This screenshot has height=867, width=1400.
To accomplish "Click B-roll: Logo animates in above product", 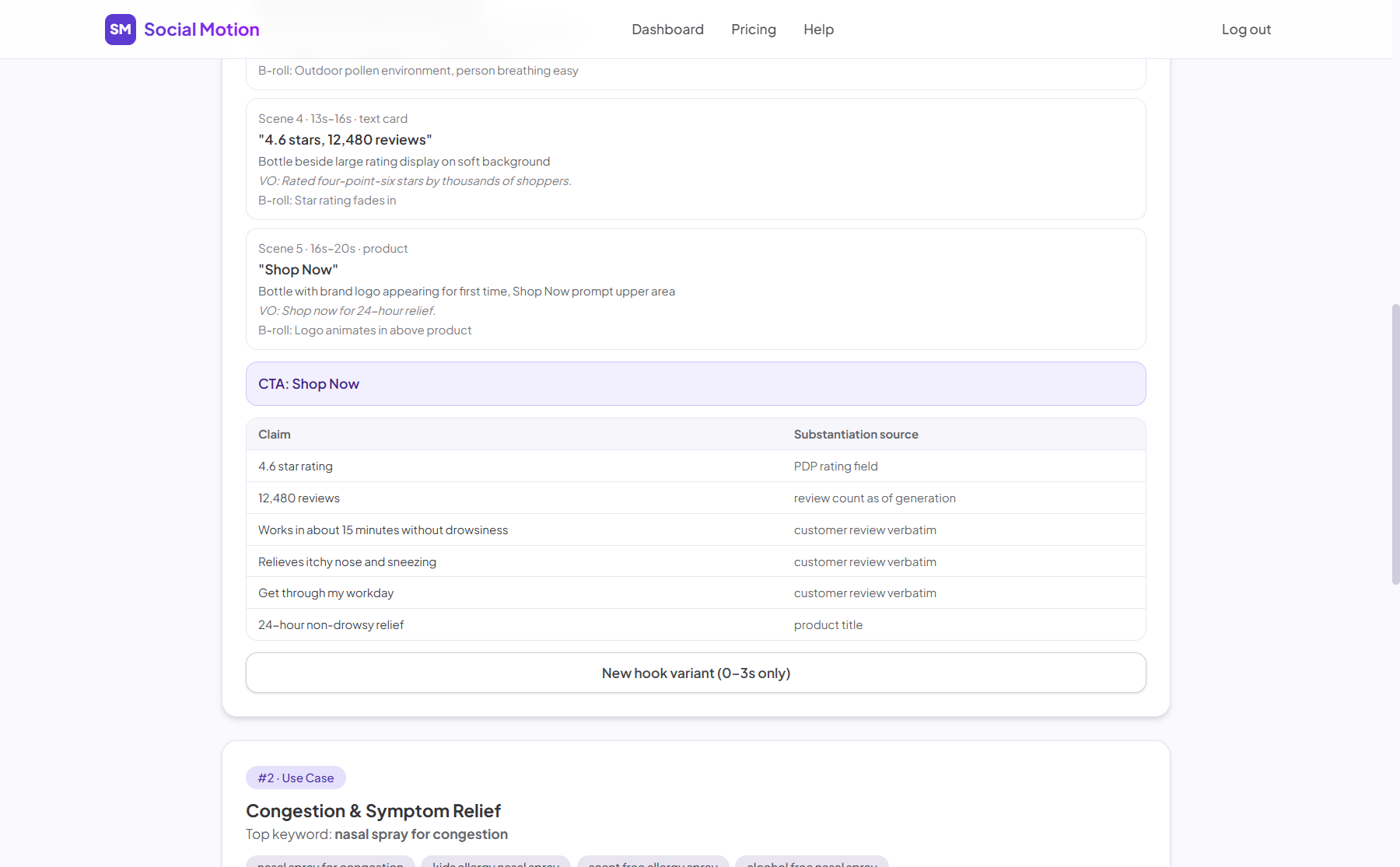I will click(x=365, y=330).
